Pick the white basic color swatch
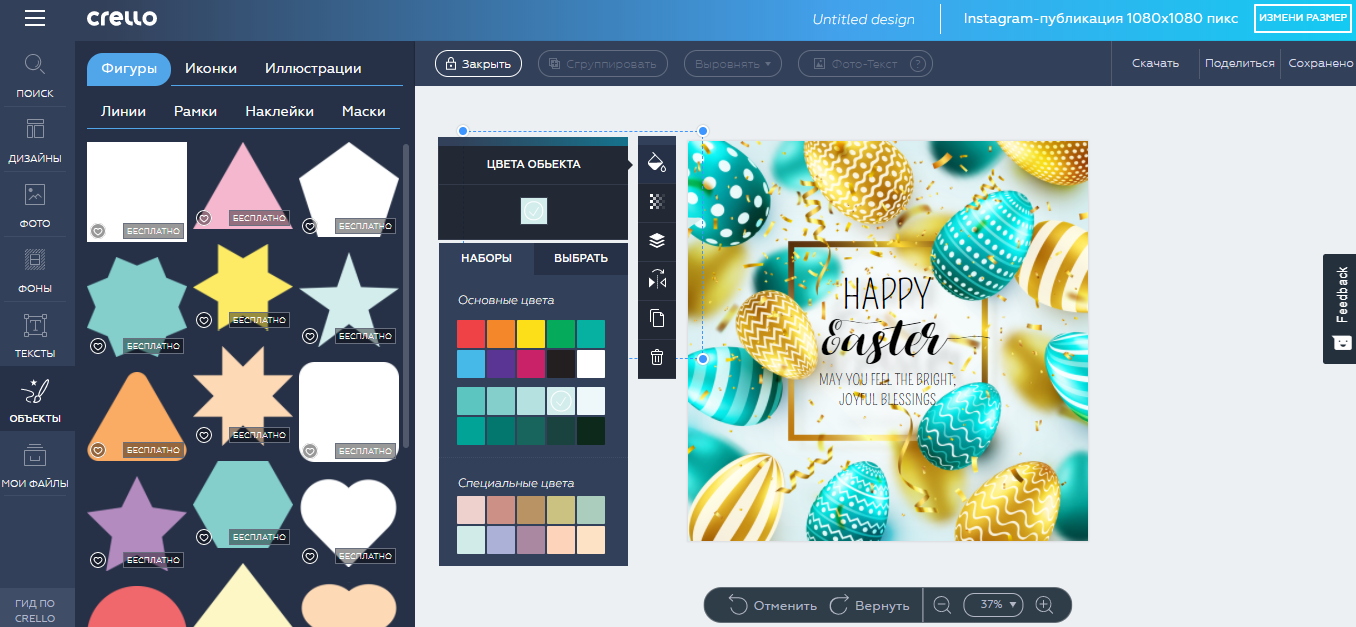Viewport: 1356px width, 627px height. tap(591, 364)
